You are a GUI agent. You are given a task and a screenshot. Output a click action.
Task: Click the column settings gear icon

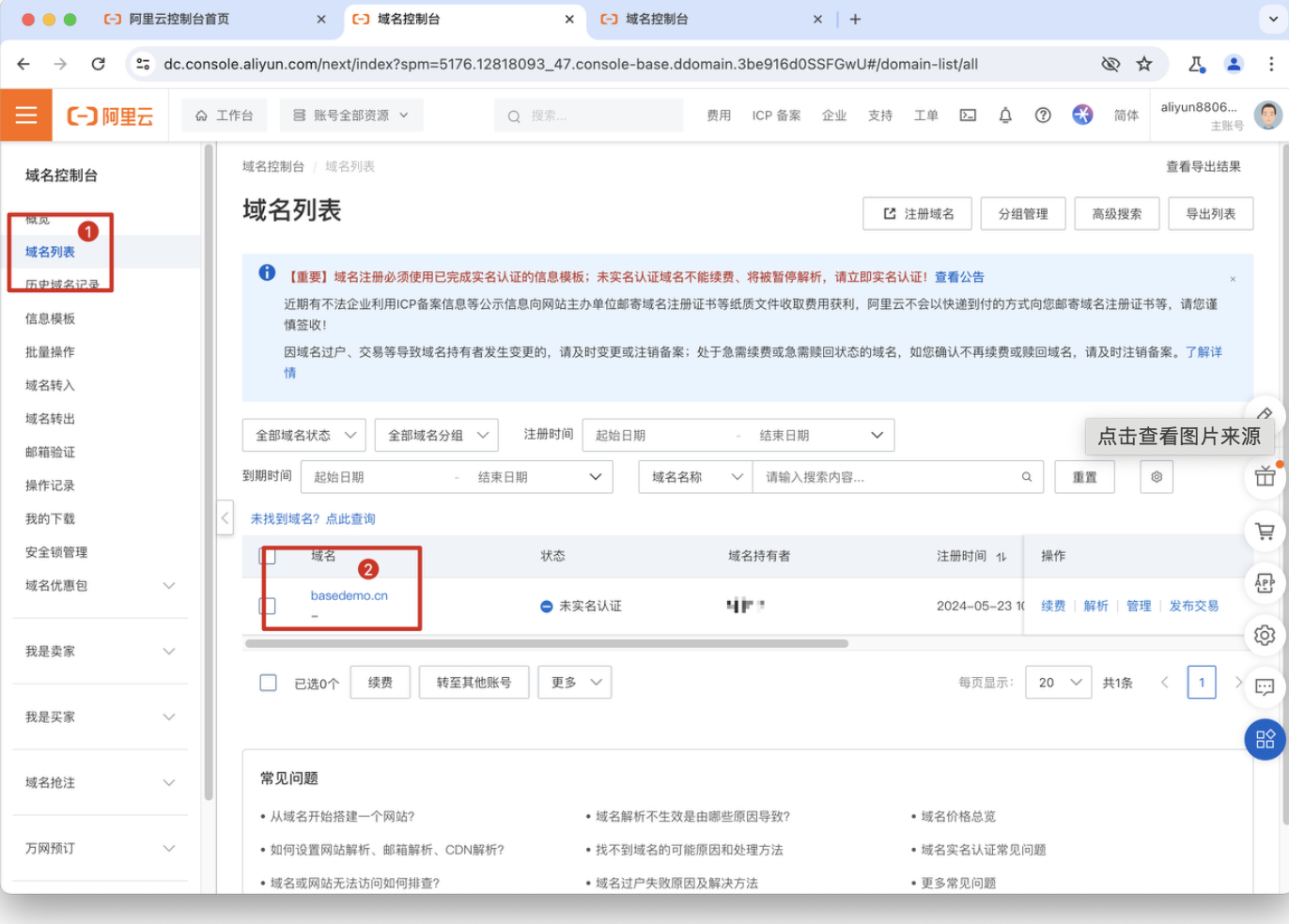coord(1157,477)
